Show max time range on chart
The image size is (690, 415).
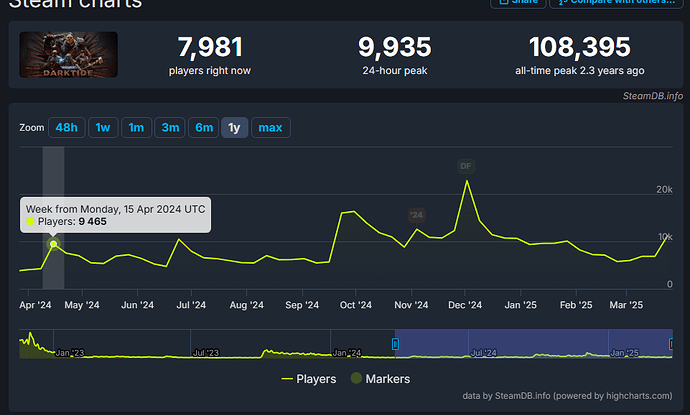tap(270, 128)
